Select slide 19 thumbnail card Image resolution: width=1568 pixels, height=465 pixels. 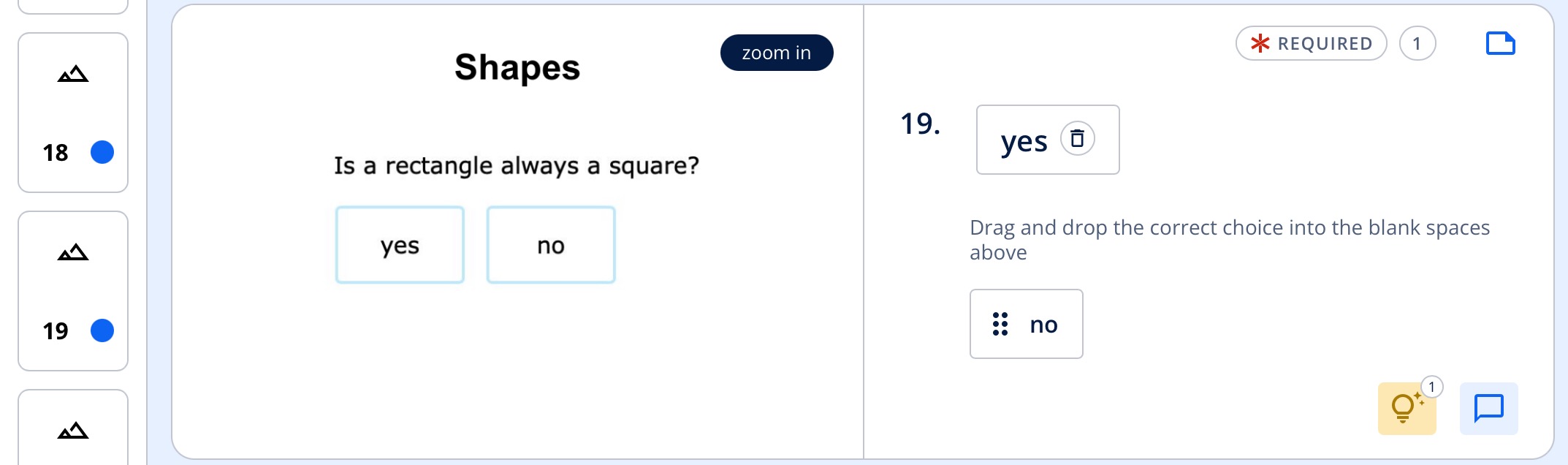tap(73, 291)
